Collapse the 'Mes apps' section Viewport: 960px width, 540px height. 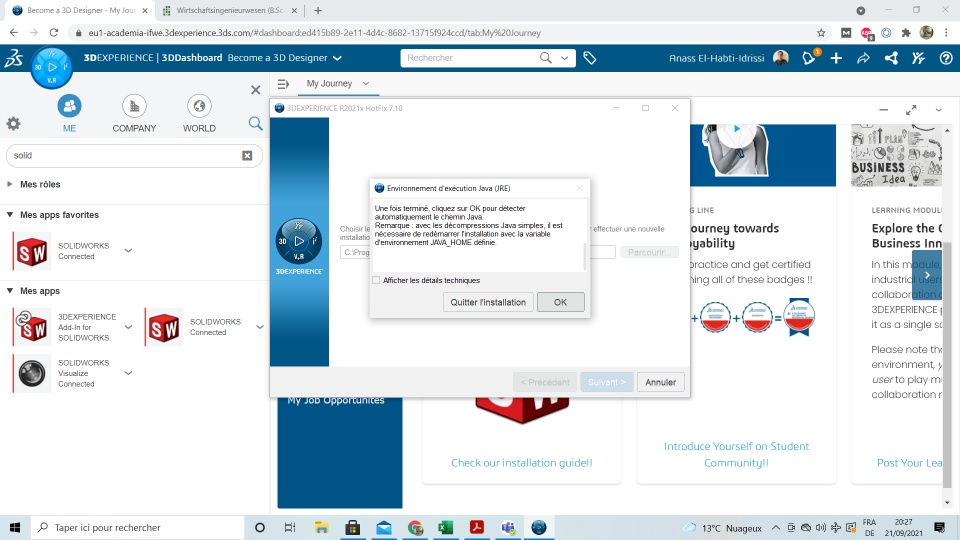10,290
